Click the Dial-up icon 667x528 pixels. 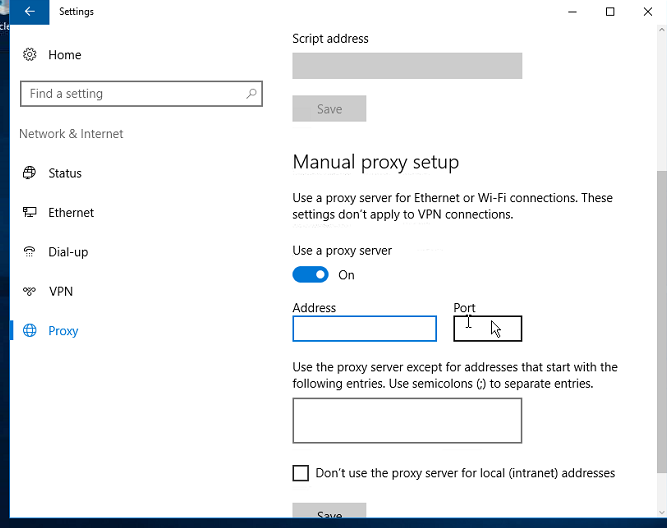point(29,251)
